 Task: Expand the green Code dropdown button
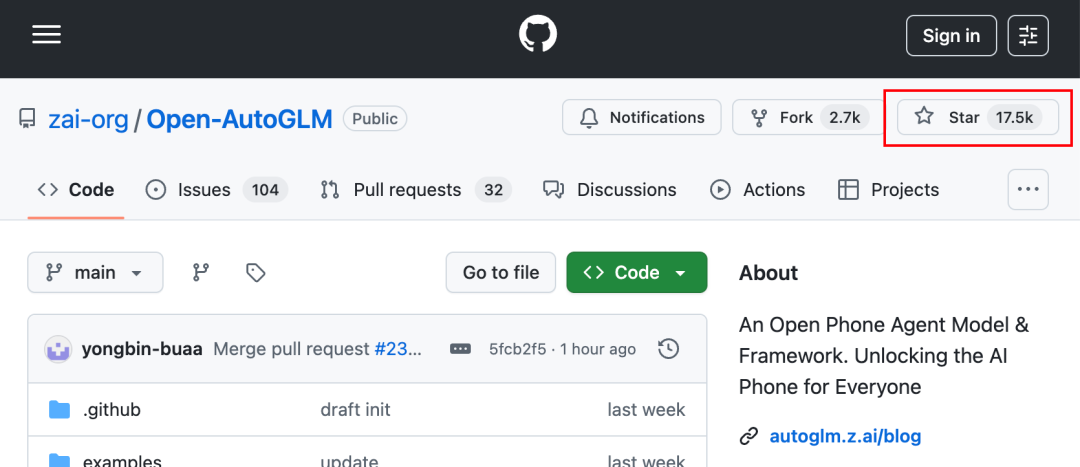coord(636,273)
